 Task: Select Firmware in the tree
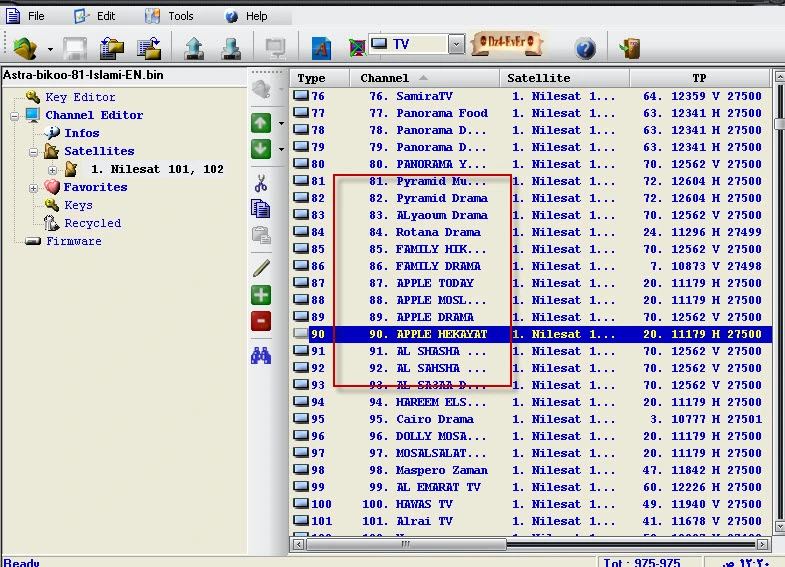[x=74, y=241]
